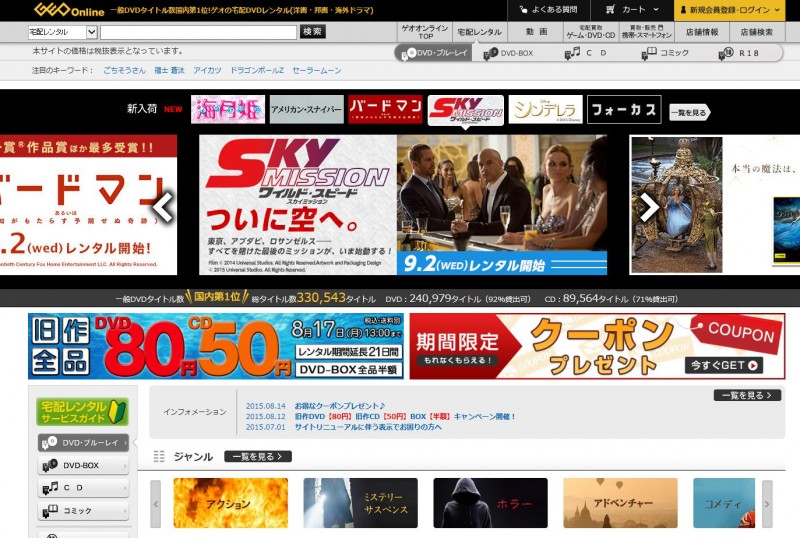800x538 pixels.
Task: Click the DVD・ブルーレイ icon in left sidebar
Action: (49, 443)
